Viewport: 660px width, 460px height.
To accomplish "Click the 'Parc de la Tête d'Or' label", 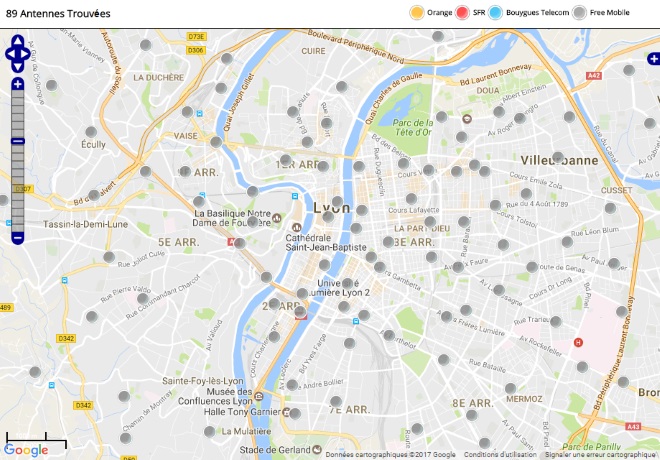I will [x=412, y=128].
